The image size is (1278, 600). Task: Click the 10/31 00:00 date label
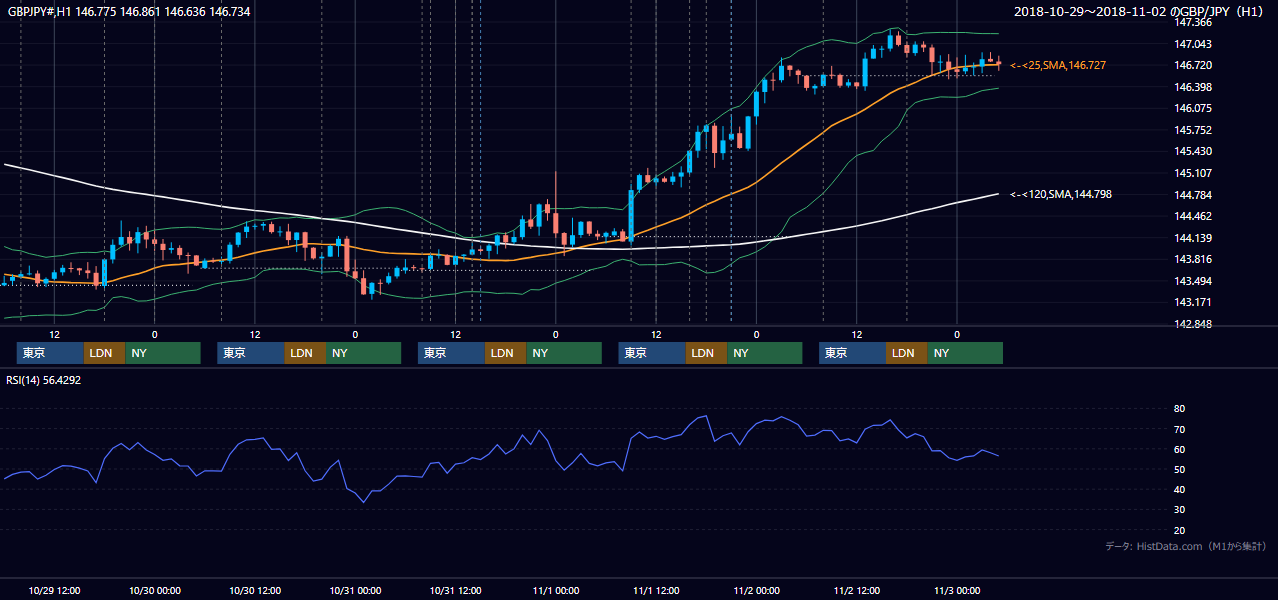[x=355, y=591]
